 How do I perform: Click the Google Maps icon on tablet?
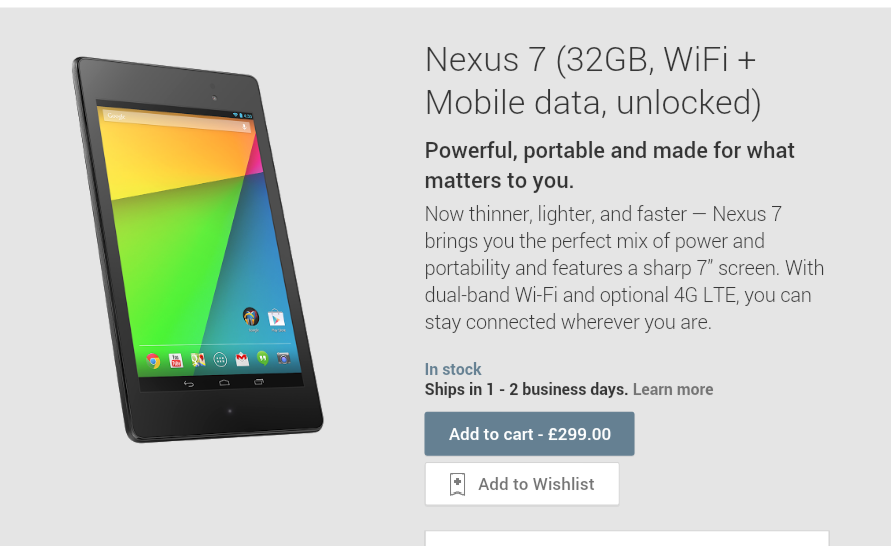[198, 360]
